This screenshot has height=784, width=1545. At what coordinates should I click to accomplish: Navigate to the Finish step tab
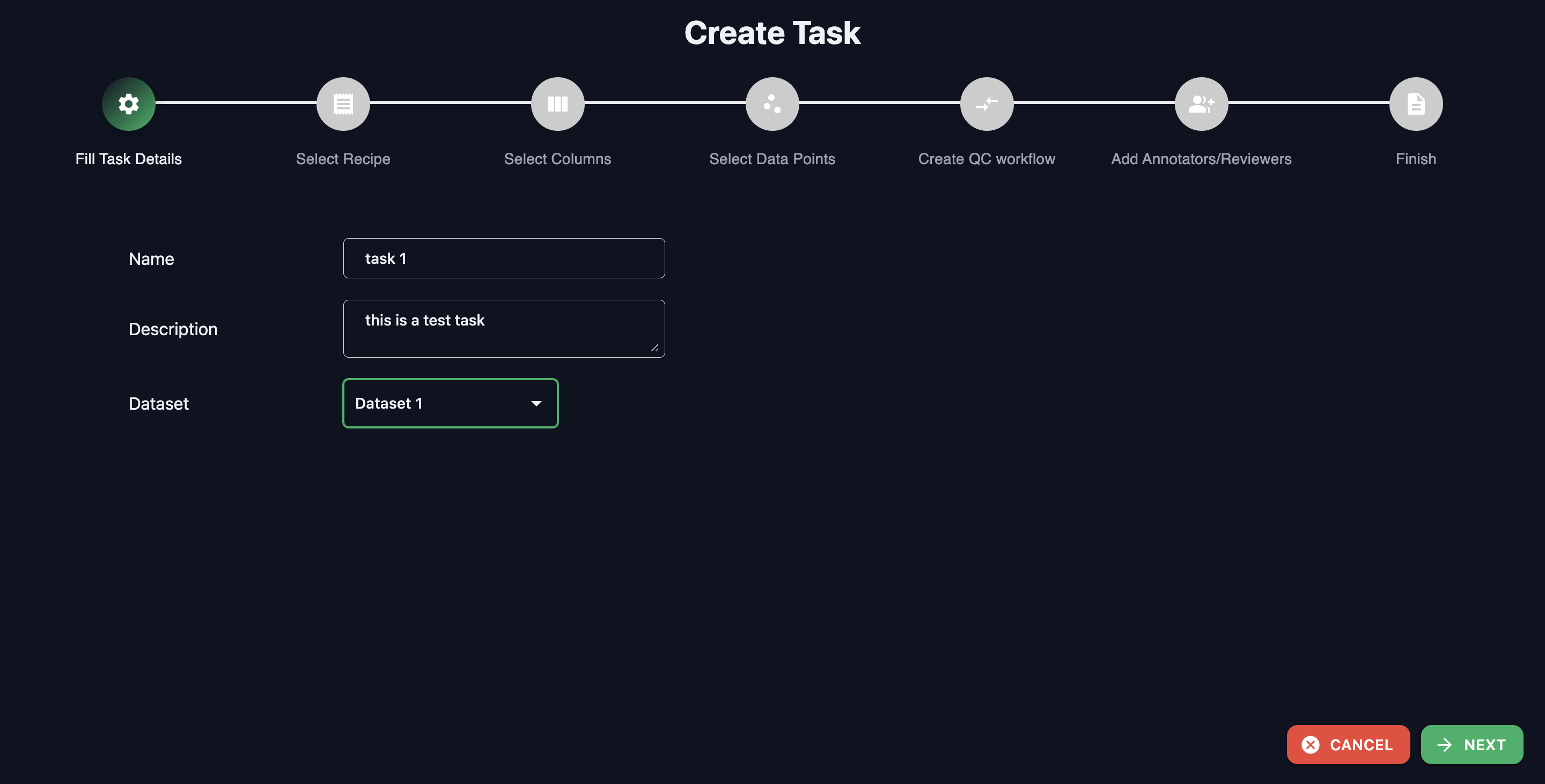[x=1416, y=103]
